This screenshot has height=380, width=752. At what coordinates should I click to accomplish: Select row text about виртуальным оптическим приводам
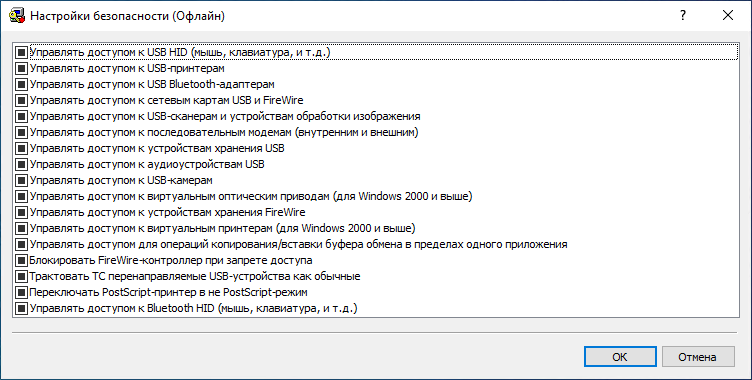251,196
